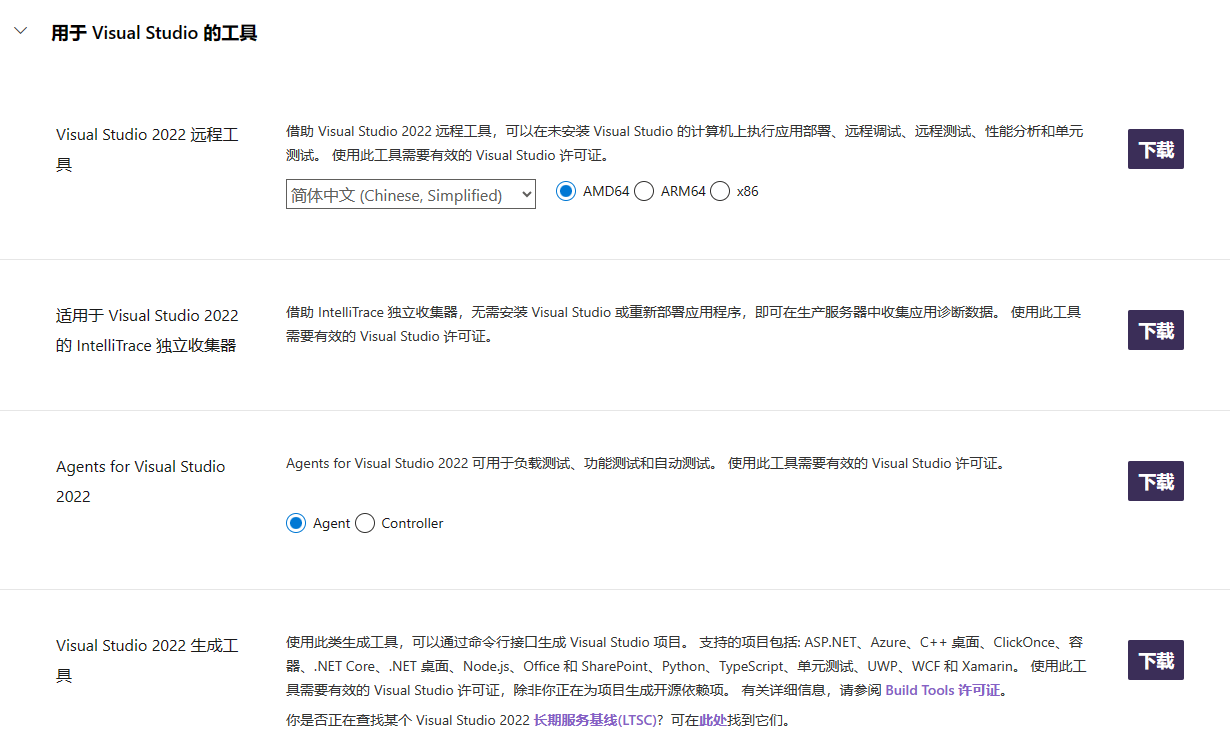The width and height of the screenshot is (1230, 745).
Task: Download the IntelliTrace 独立收集器
Action: (x=1156, y=330)
